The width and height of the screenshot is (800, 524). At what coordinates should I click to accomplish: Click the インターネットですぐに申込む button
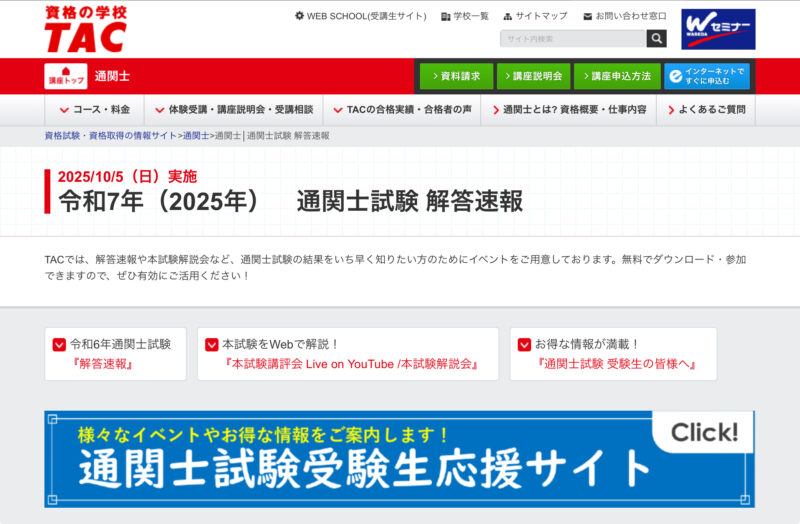[x=706, y=76]
